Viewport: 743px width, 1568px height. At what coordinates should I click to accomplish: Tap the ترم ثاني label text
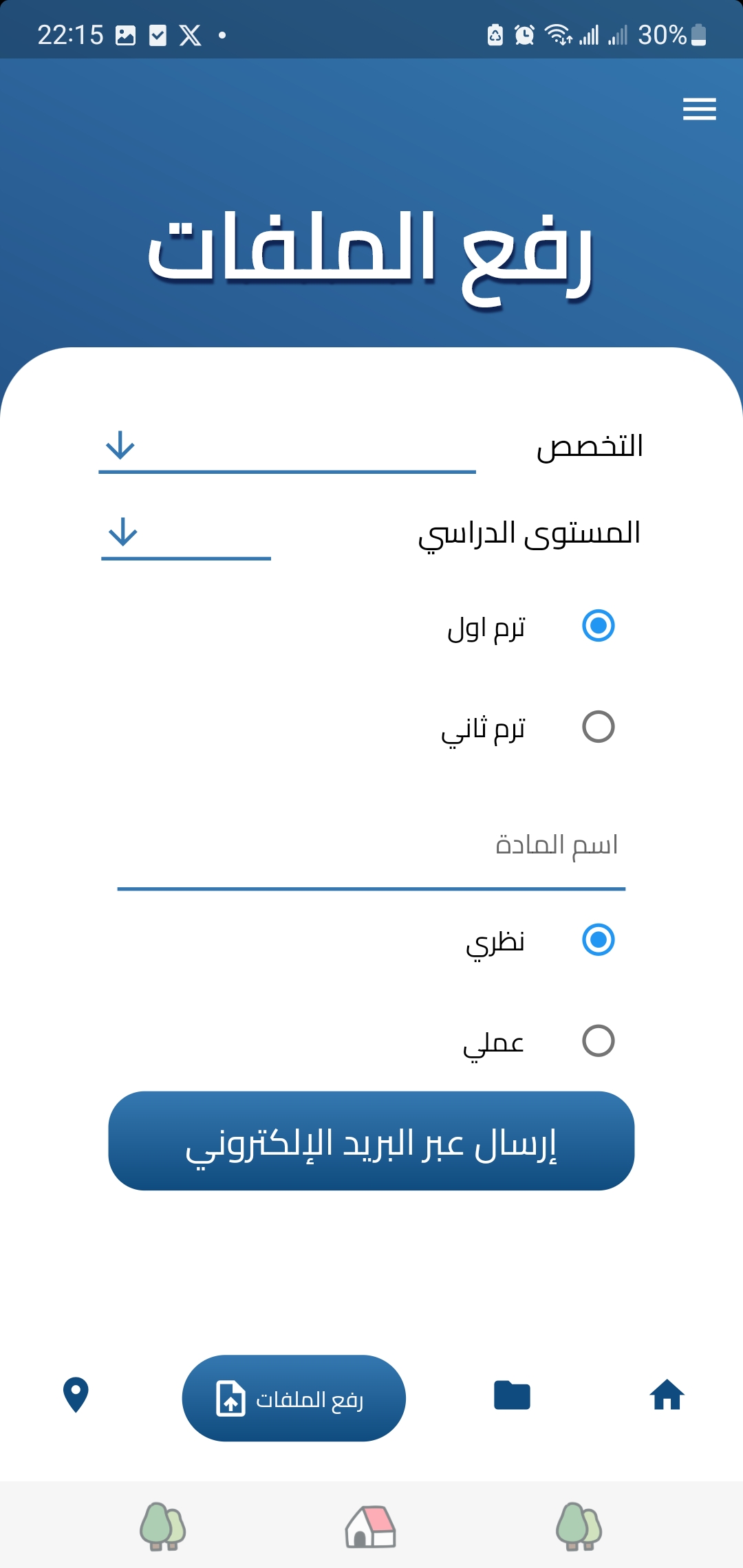484,728
